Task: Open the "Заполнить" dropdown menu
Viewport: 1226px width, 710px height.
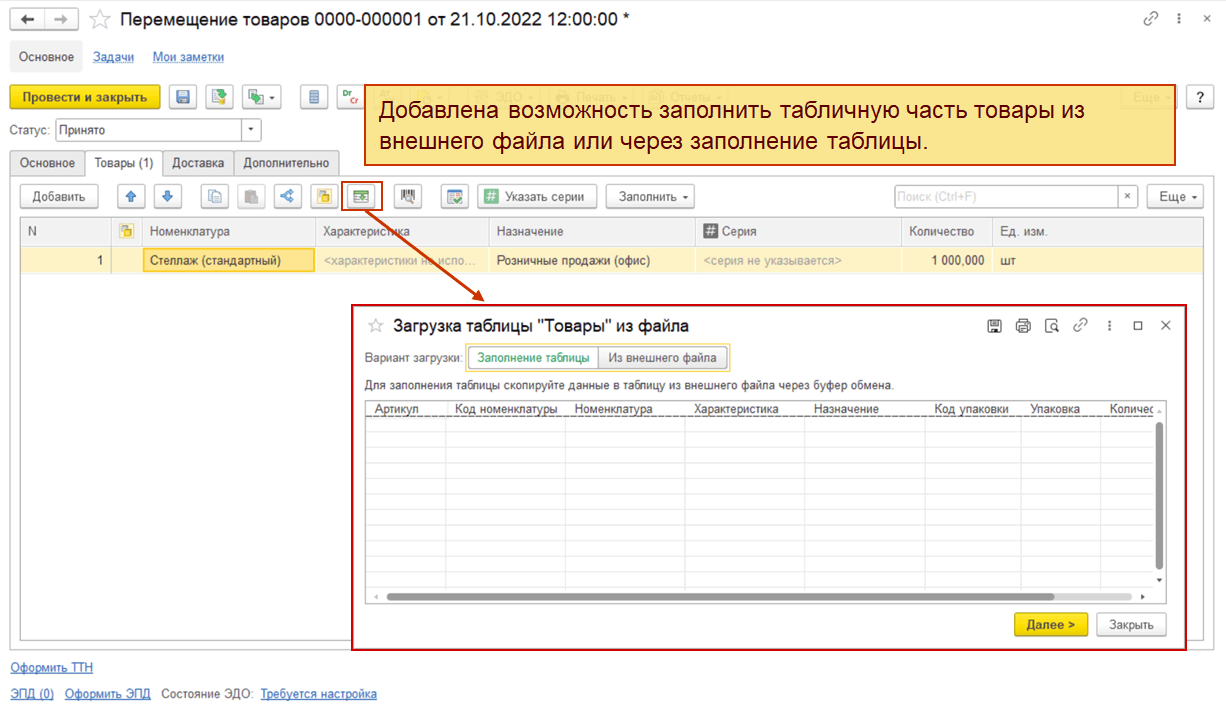Action: point(650,197)
